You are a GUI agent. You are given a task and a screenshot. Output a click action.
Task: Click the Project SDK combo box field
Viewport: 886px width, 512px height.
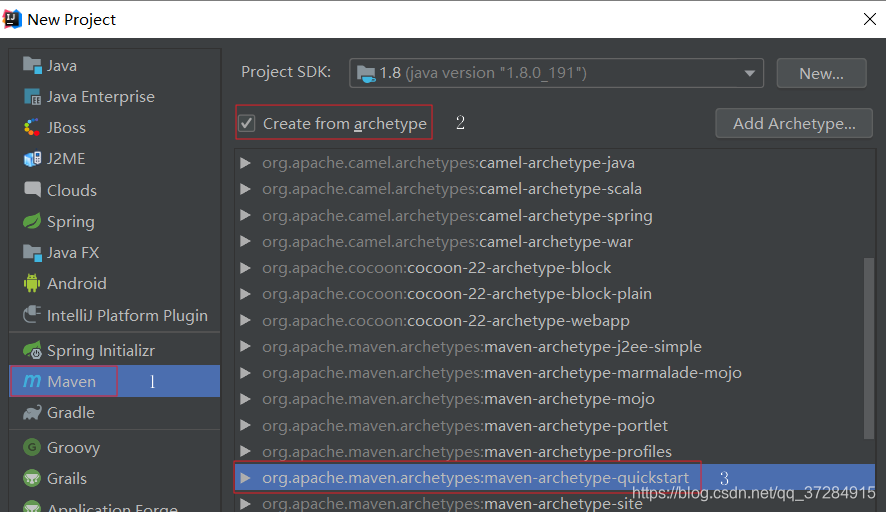557,73
